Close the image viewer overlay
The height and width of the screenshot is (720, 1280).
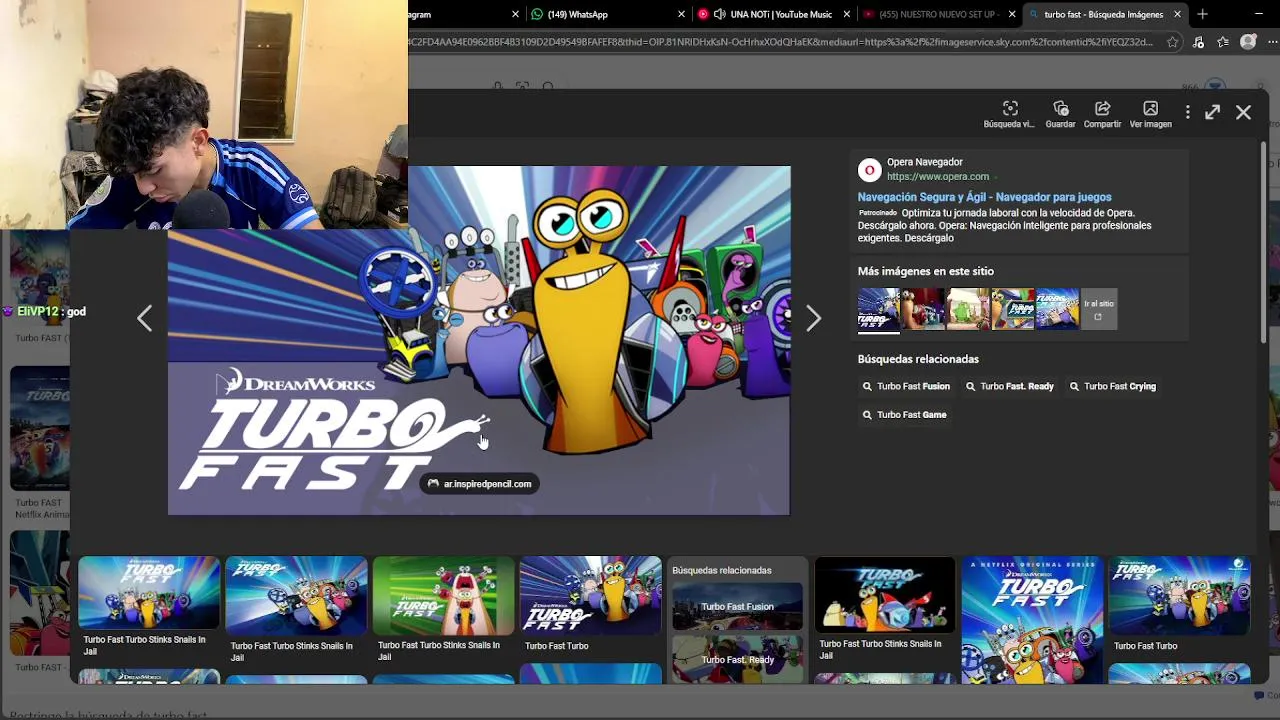[x=1243, y=113]
